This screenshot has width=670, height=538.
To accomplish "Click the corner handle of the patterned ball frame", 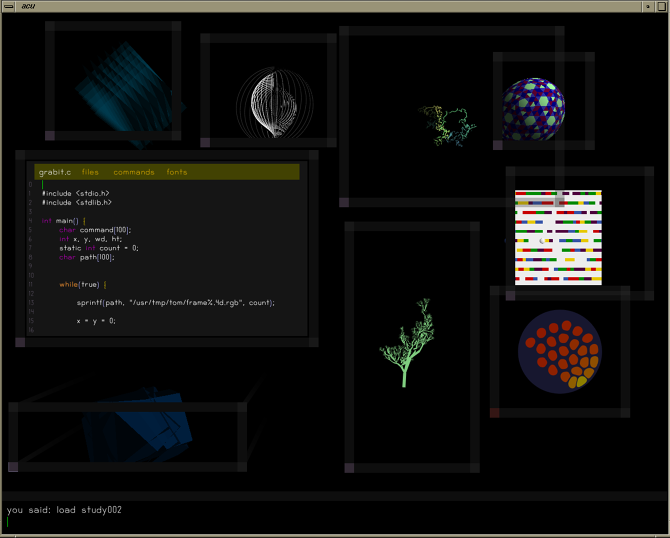I will 497,146.
